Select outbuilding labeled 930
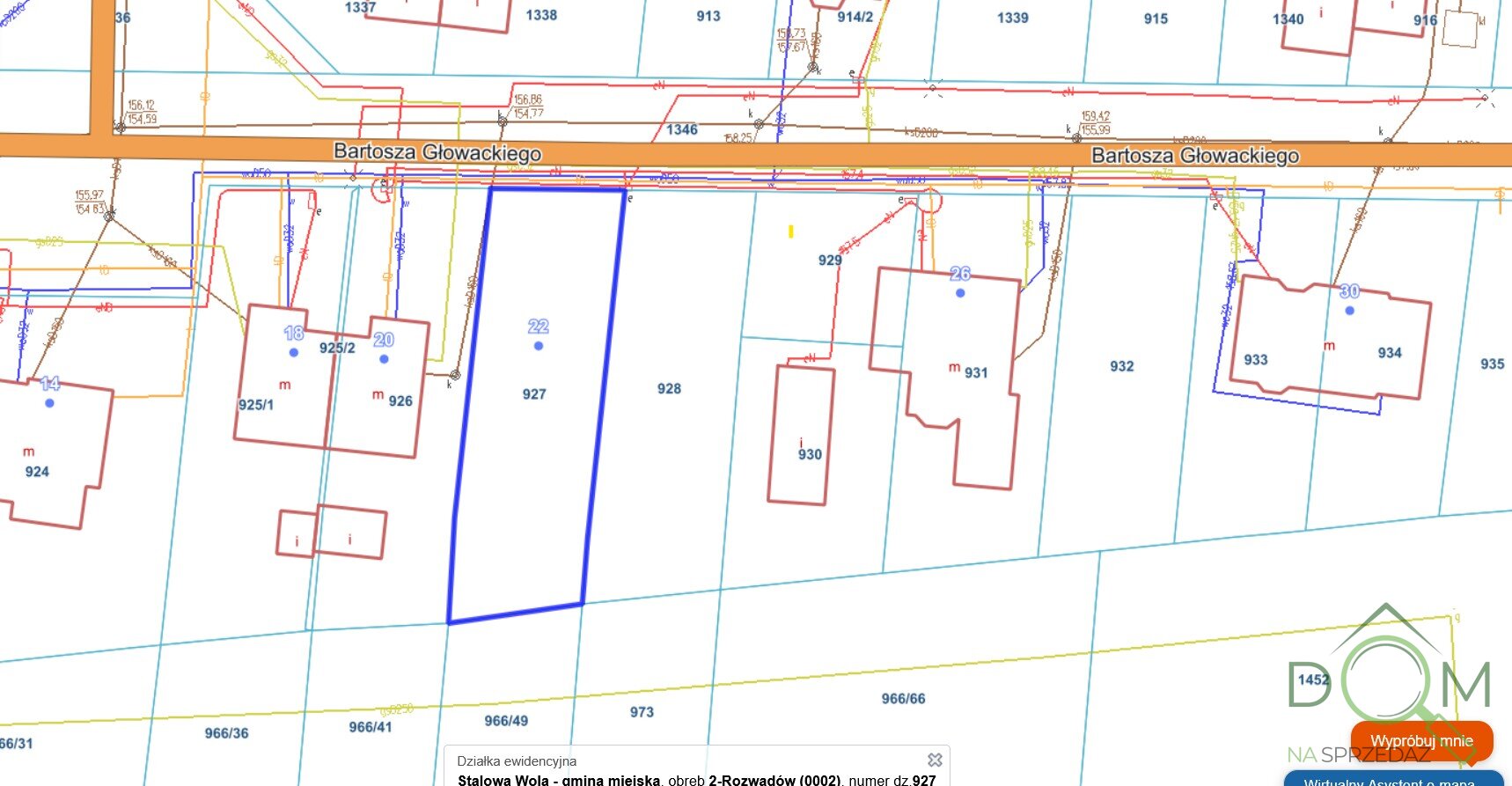Viewport: 1512px width, 786px height. (x=802, y=436)
